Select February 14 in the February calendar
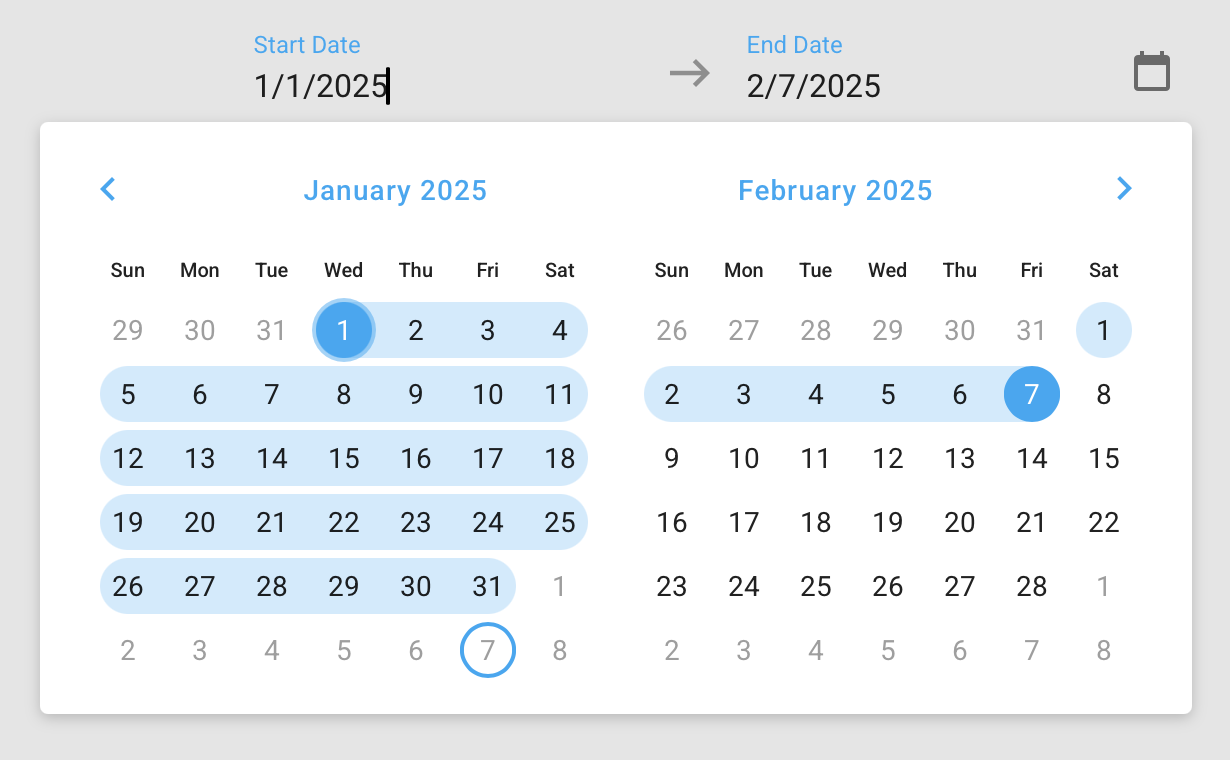1230x760 pixels. 1032,458
